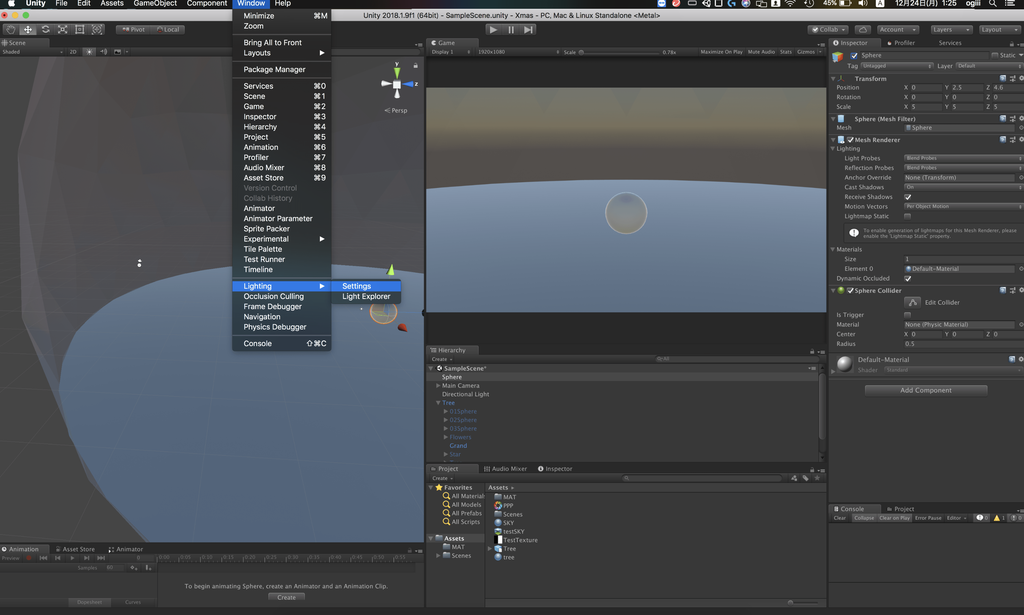Open Transform component help book icon
1024x615 pixels.
point(1003,78)
